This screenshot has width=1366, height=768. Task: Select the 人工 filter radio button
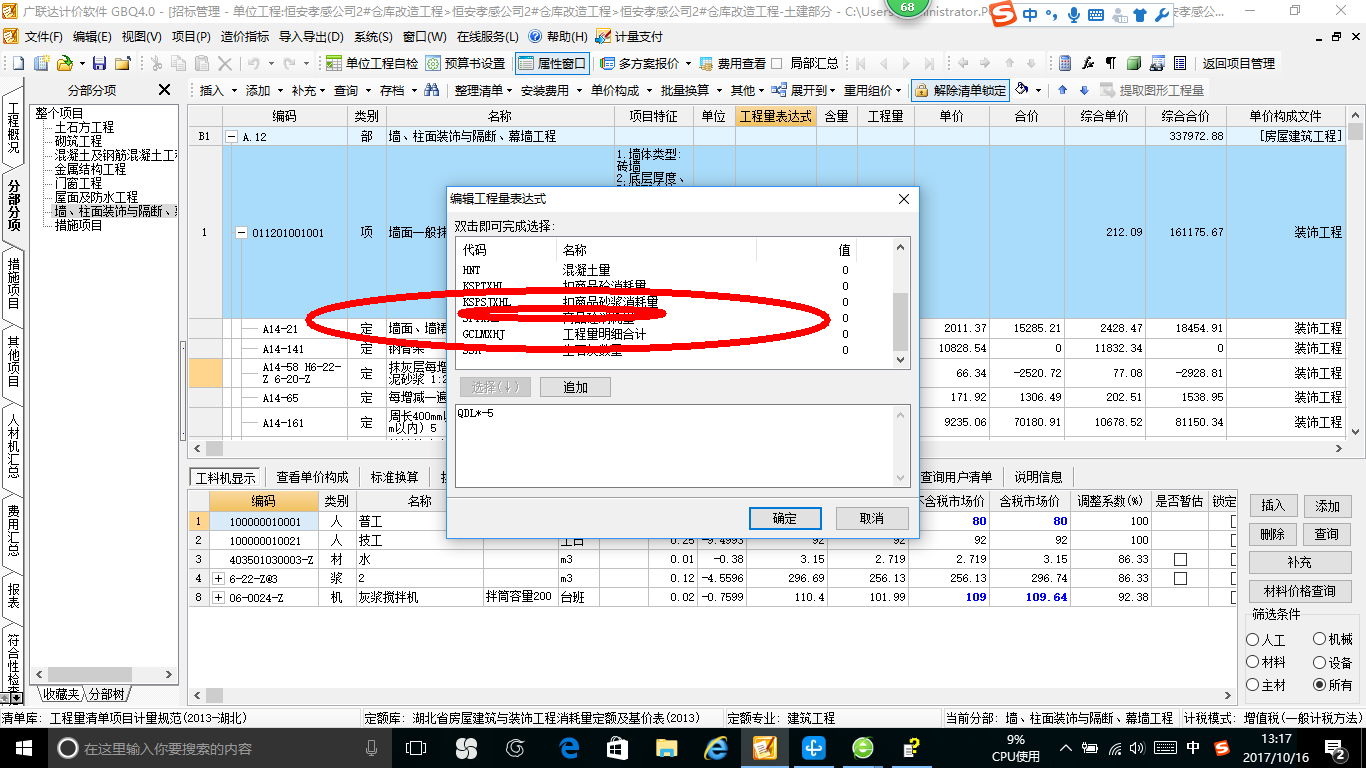click(x=1252, y=640)
